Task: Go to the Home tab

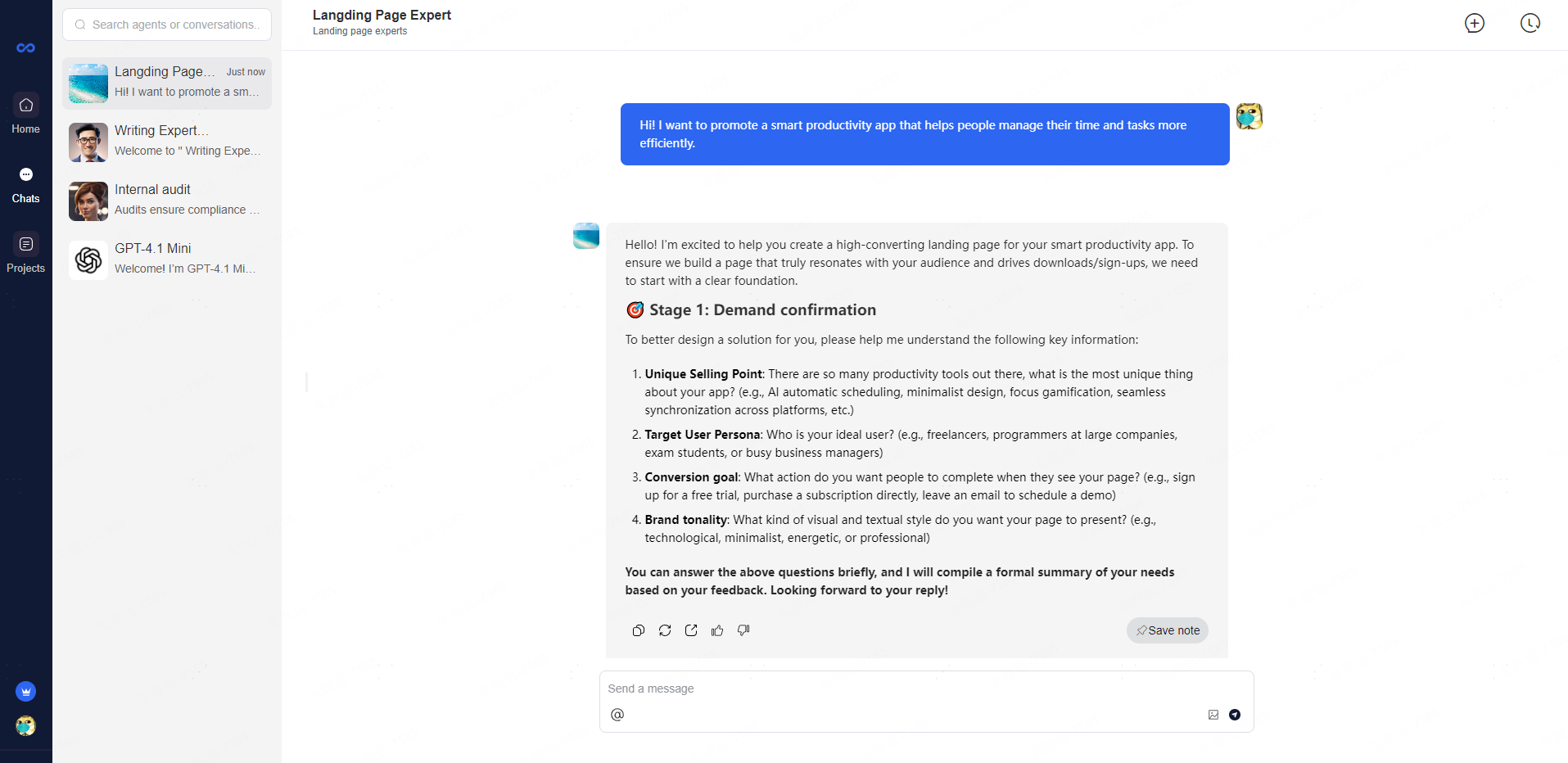Action: click(26, 113)
